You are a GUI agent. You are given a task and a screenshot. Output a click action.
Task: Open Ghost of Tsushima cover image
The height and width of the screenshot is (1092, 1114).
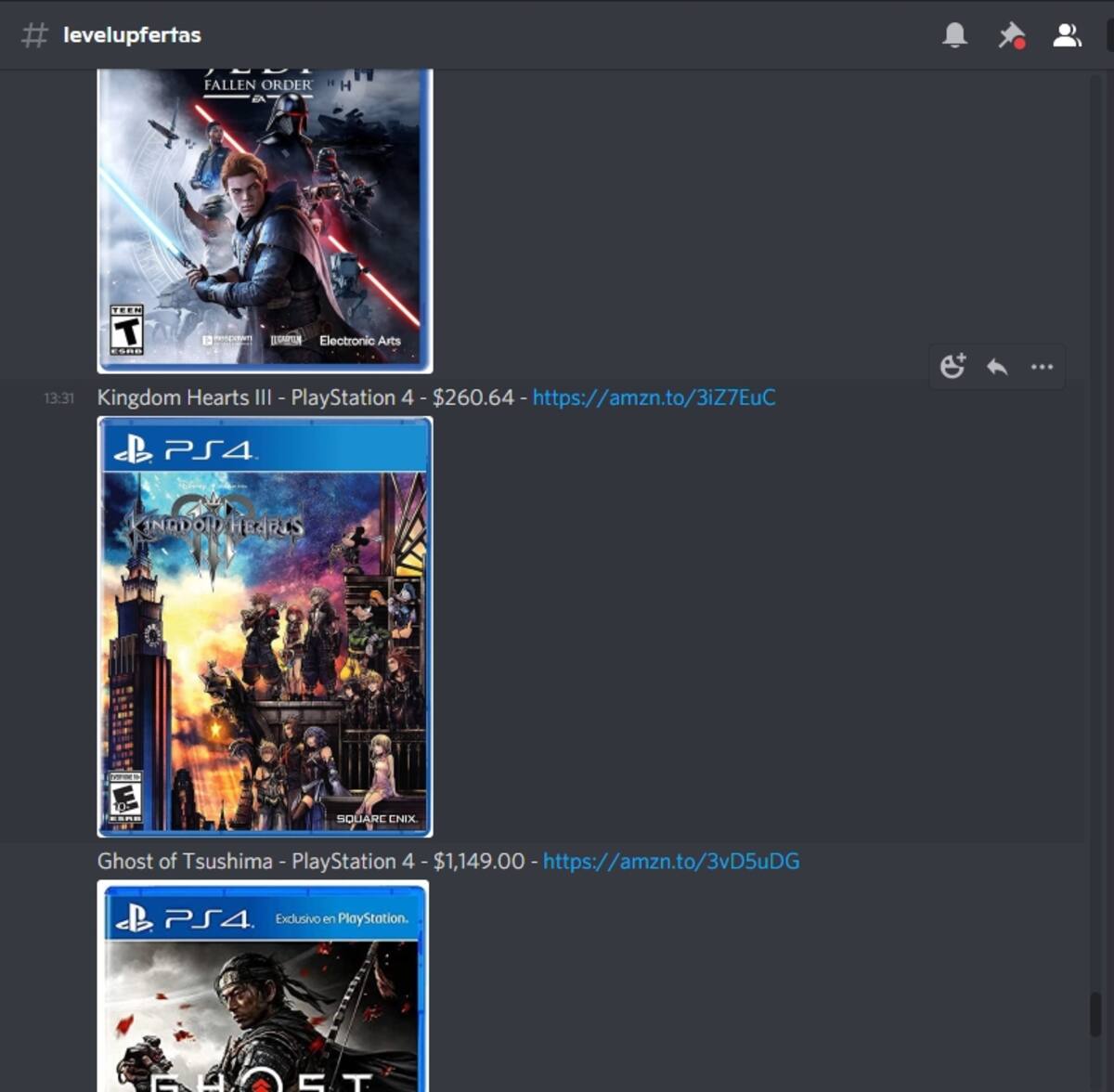pyautogui.click(x=263, y=986)
